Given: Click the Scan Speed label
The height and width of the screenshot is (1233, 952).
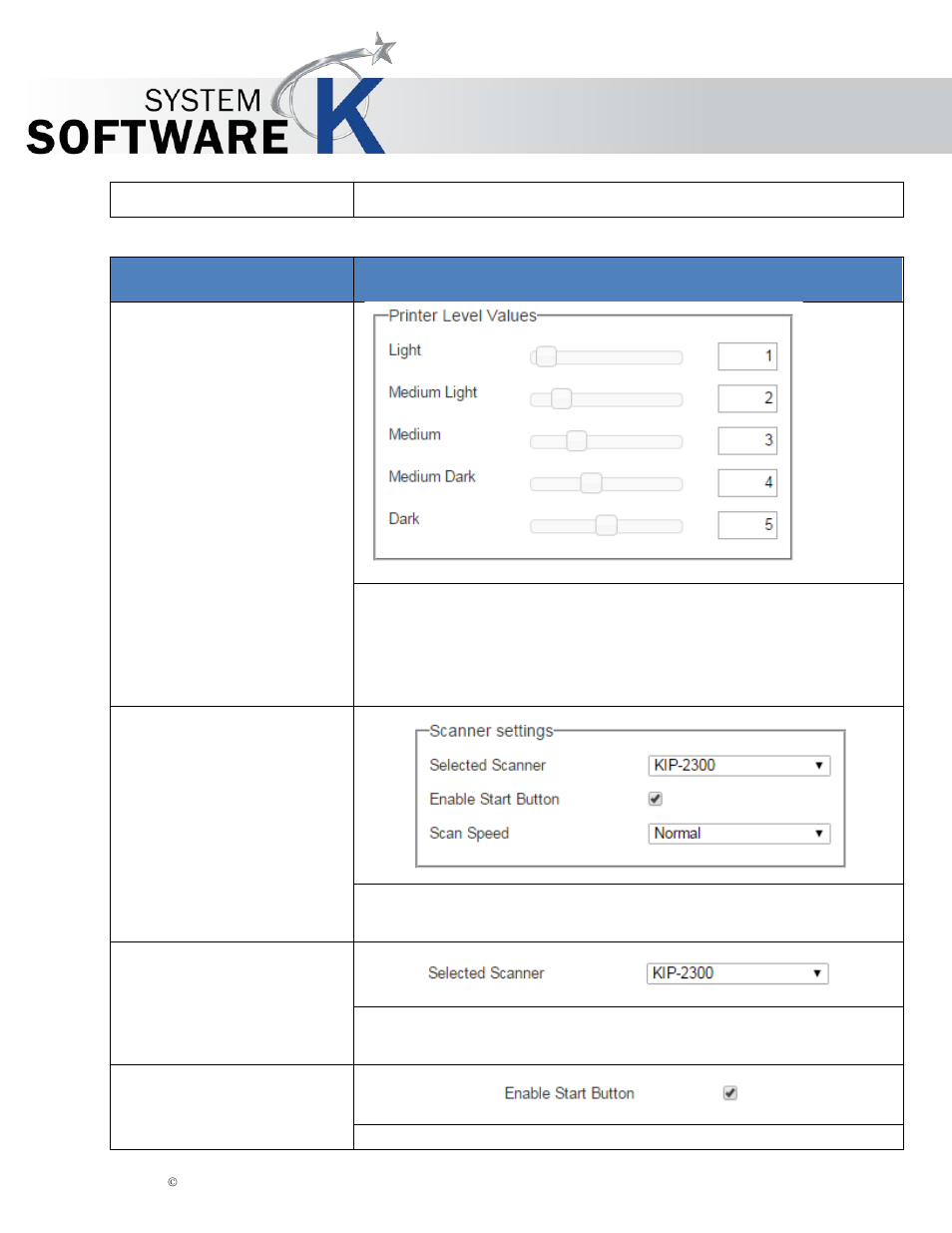Looking at the screenshot, I should point(469,834).
